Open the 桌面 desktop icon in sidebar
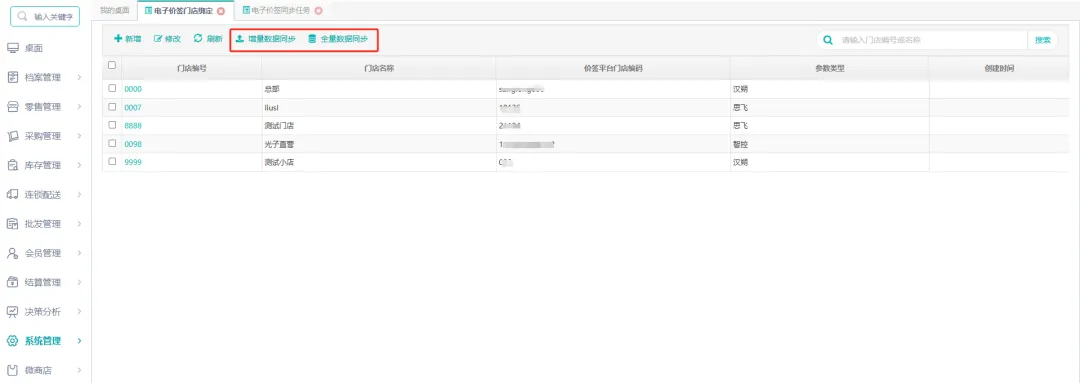 pos(12,48)
